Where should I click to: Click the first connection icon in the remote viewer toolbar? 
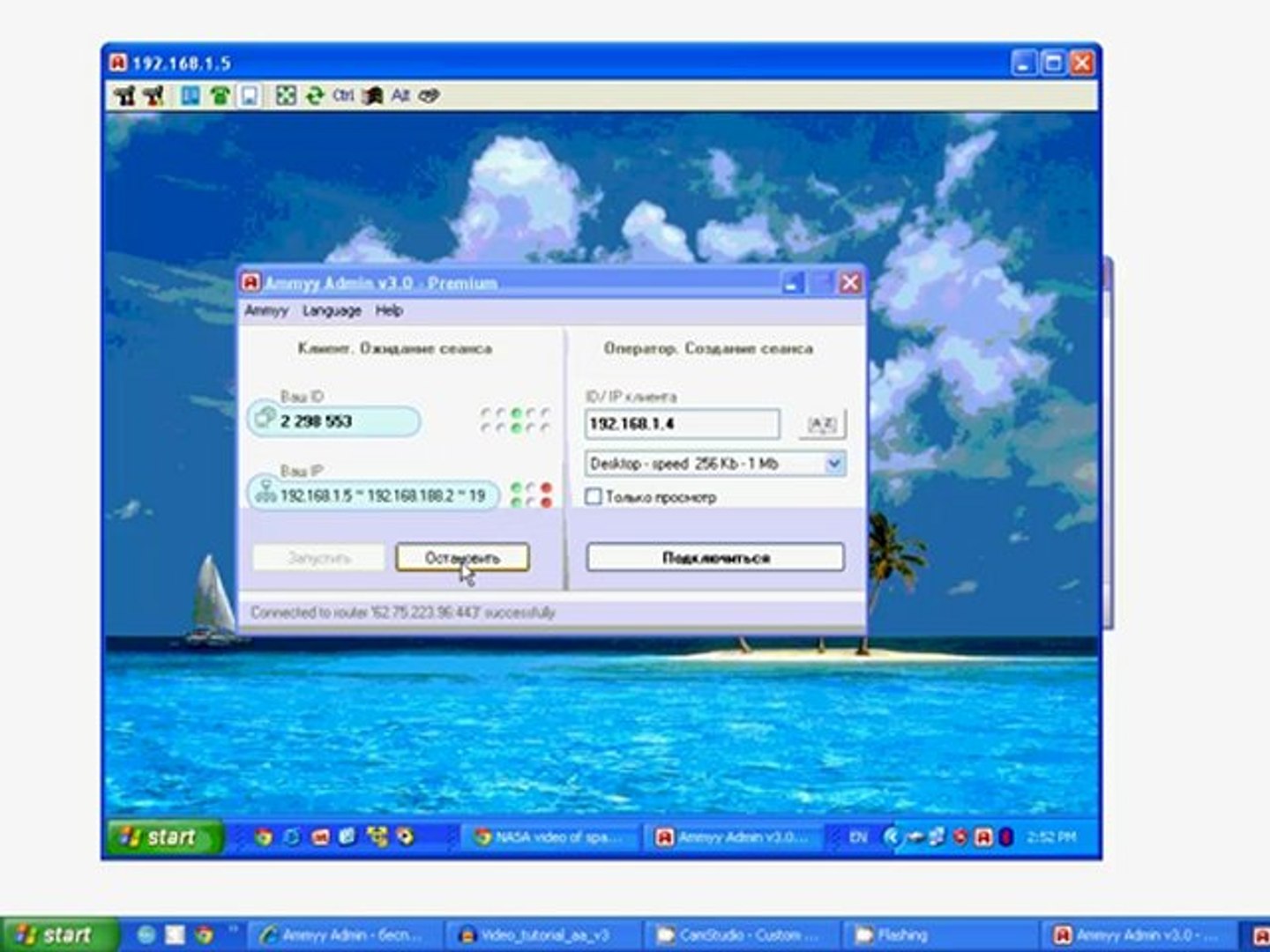pyautogui.click(x=124, y=95)
